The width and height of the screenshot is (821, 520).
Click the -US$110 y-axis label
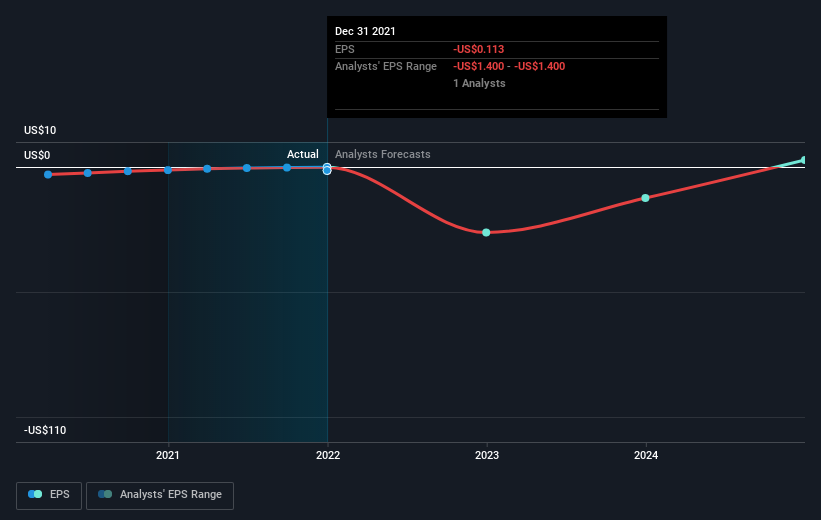[x=45, y=430]
